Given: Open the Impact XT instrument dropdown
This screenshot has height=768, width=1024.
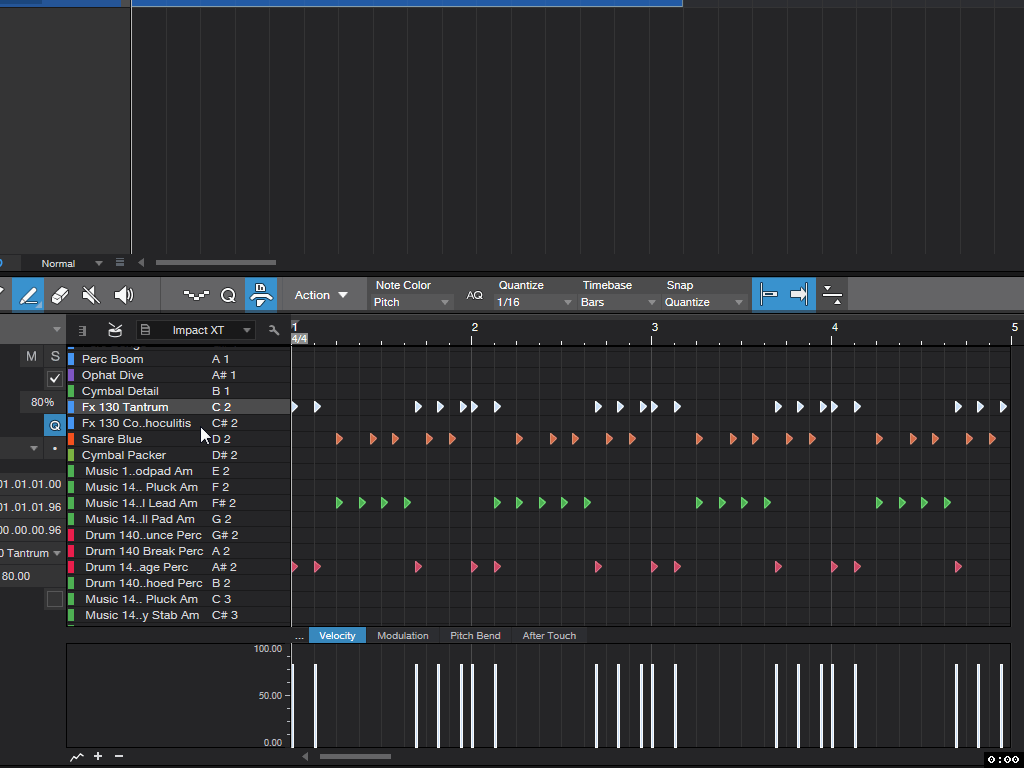Looking at the screenshot, I should point(196,330).
